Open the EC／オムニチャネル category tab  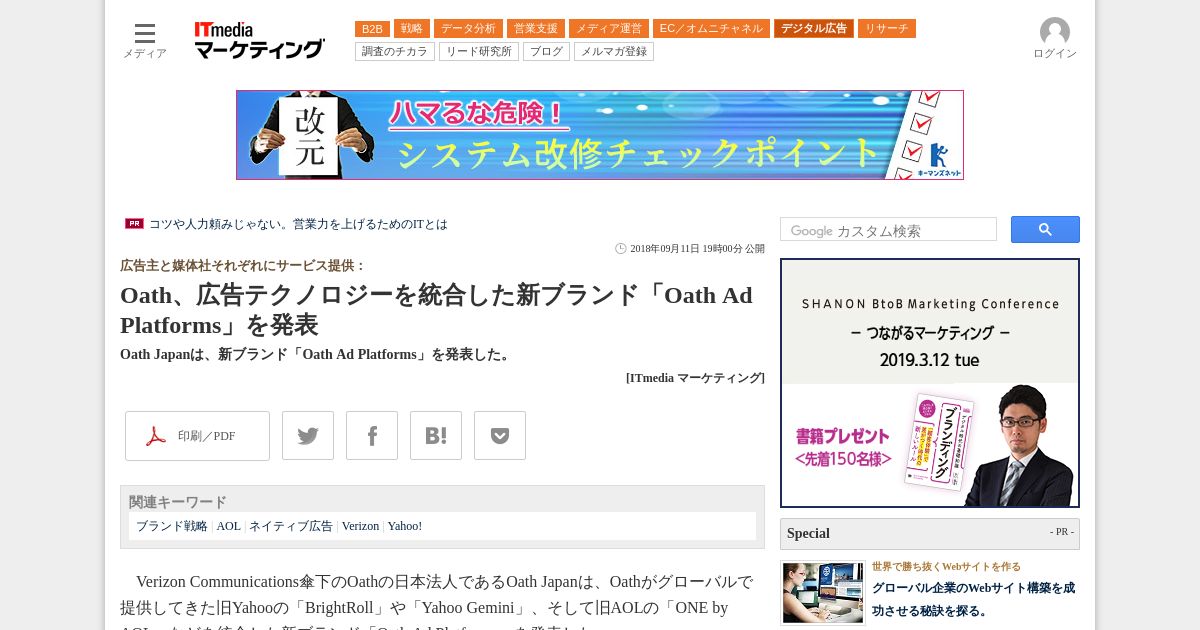click(711, 29)
